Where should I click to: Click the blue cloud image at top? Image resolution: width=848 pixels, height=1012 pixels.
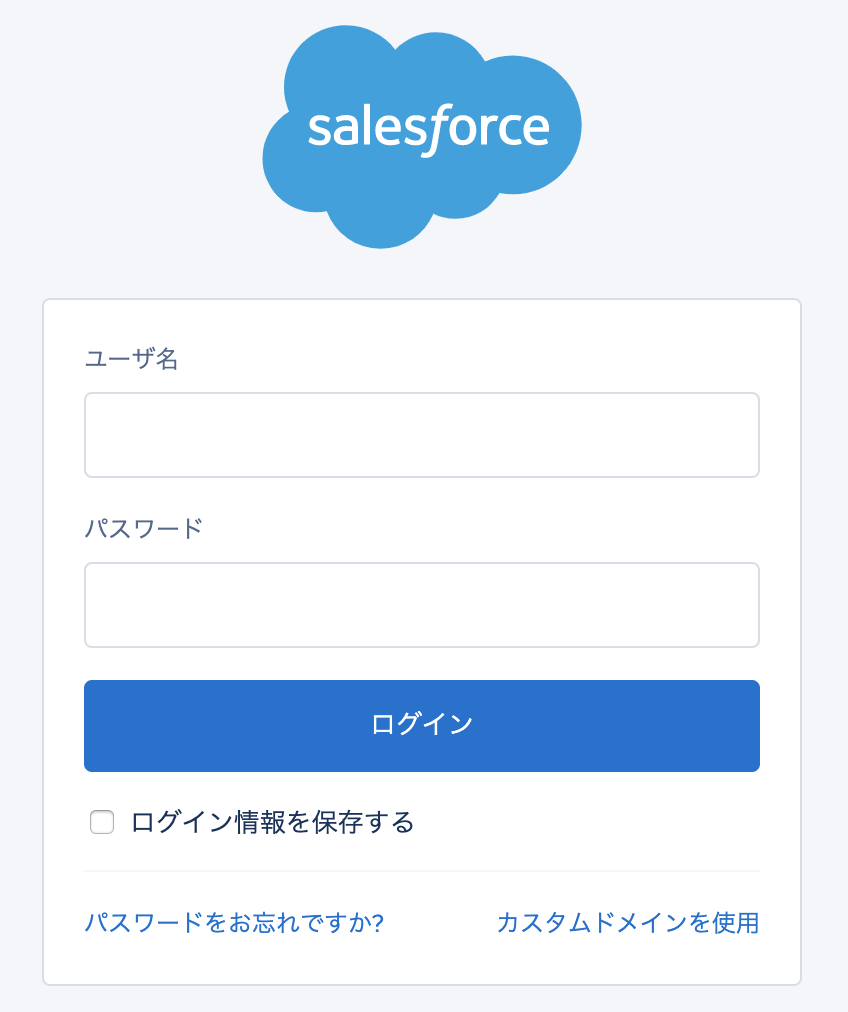point(422,137)
